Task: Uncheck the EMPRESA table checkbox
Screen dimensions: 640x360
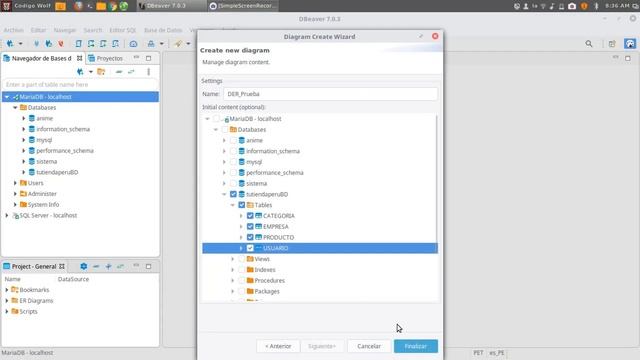Action: [250, 227]
